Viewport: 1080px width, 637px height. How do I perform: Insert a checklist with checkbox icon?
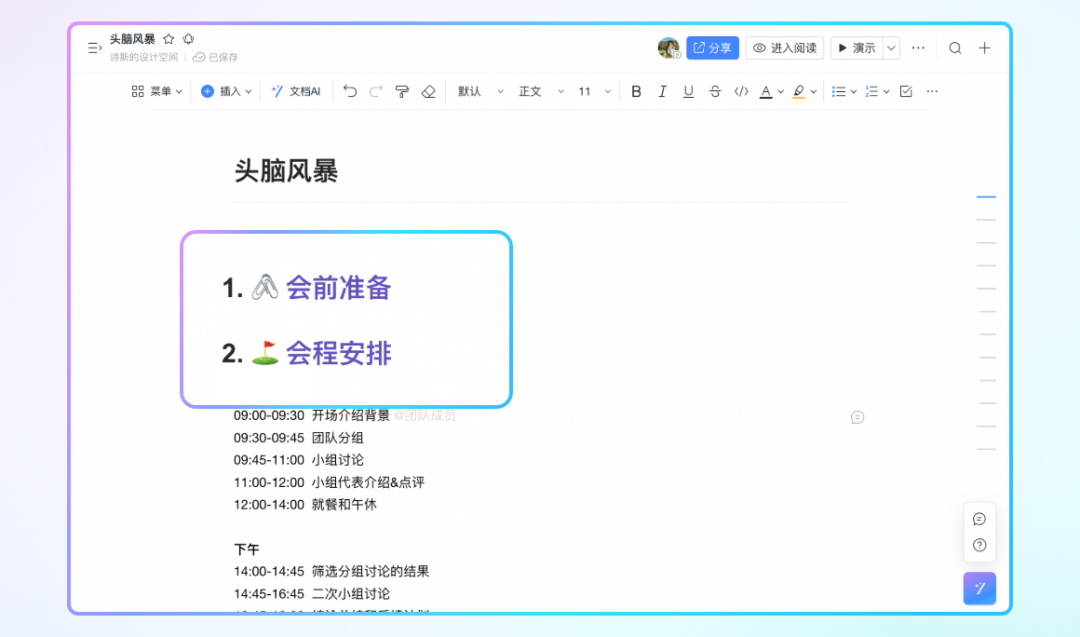906,91
